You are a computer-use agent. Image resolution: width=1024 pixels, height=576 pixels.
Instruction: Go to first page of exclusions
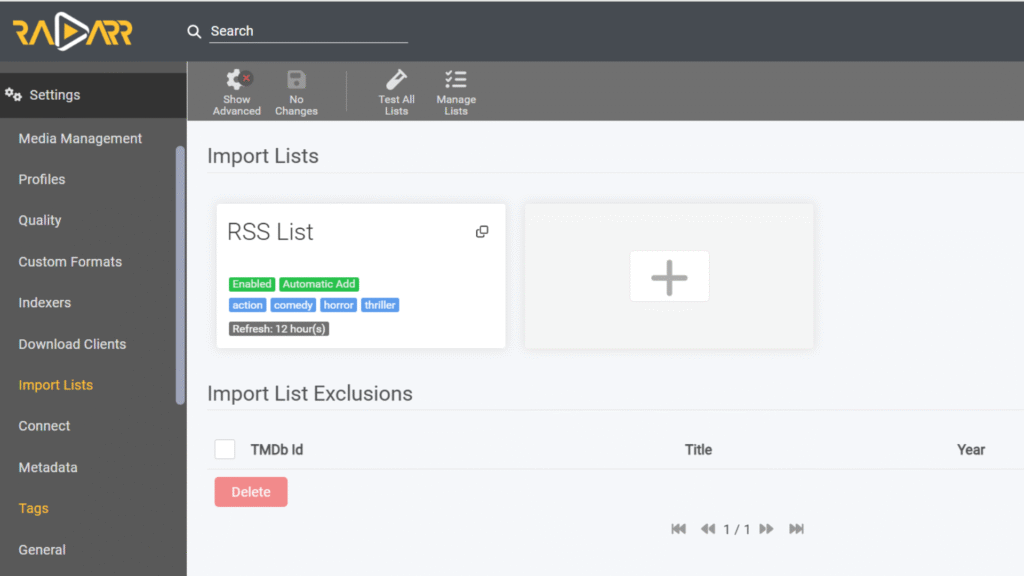pos(678,529)
